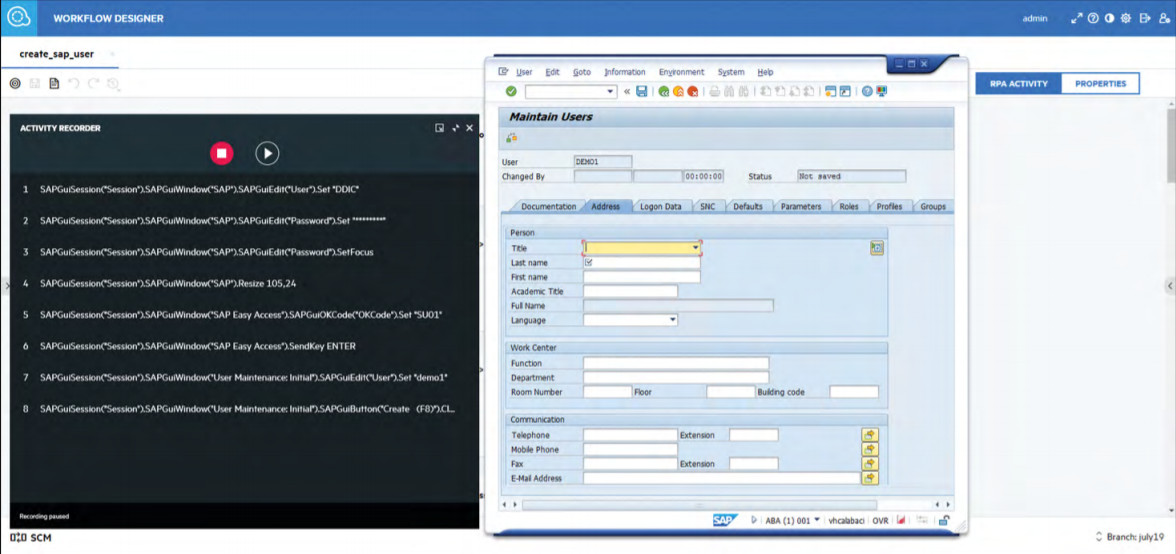Click the green Back icon in SAP toolbar
This screenshot has width=1176, height=554.
pos(663,91)
